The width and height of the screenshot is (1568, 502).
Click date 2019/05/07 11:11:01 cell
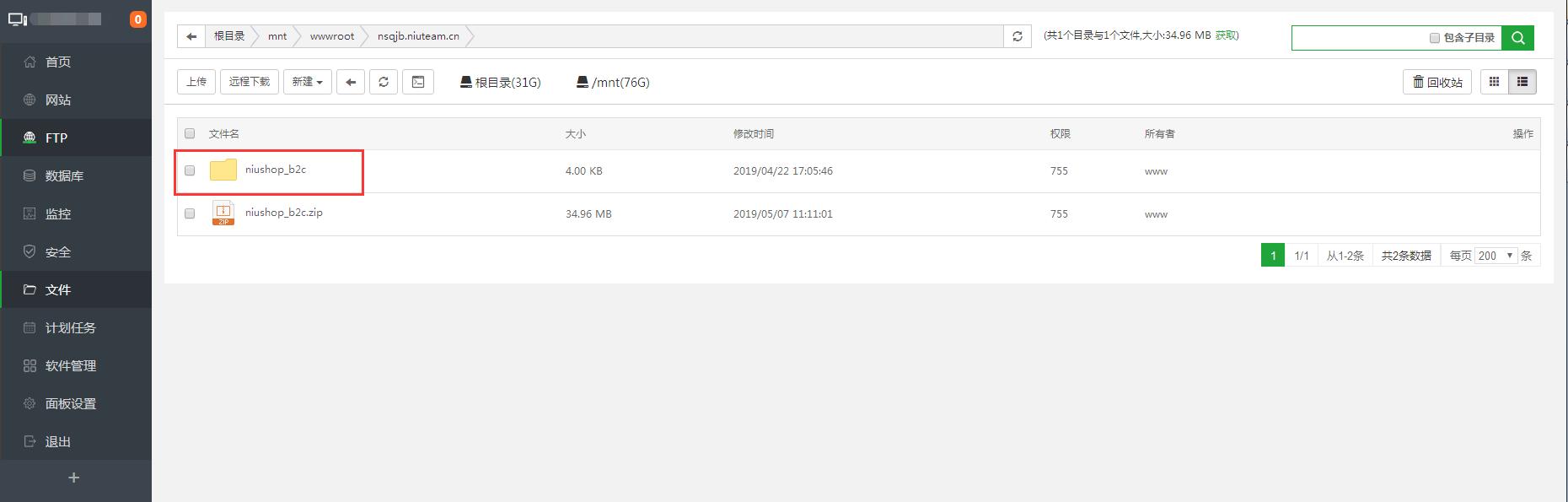coord(783,214)
